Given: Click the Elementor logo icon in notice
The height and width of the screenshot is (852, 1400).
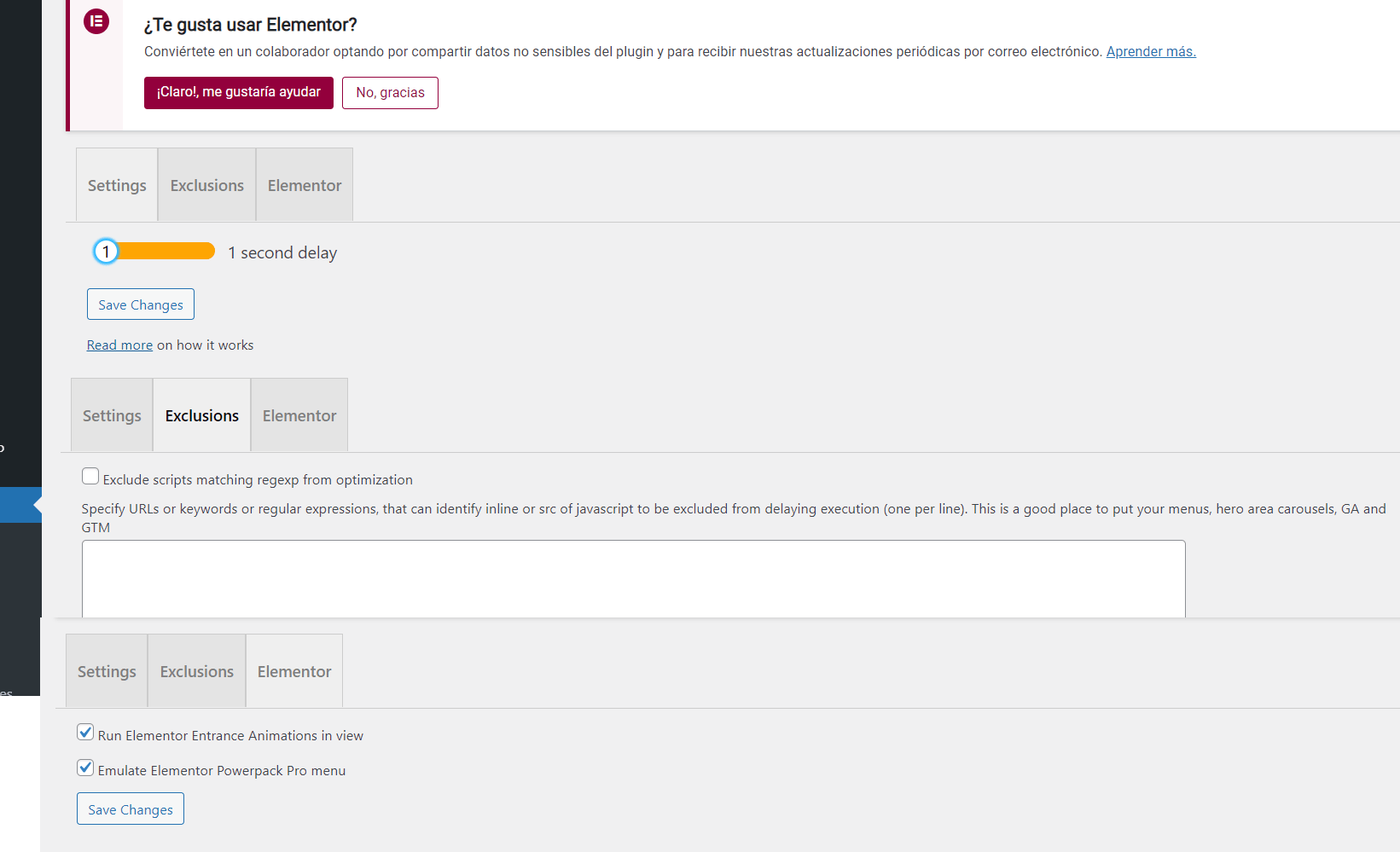Looking at the screenshot, I should pos(96,21).
